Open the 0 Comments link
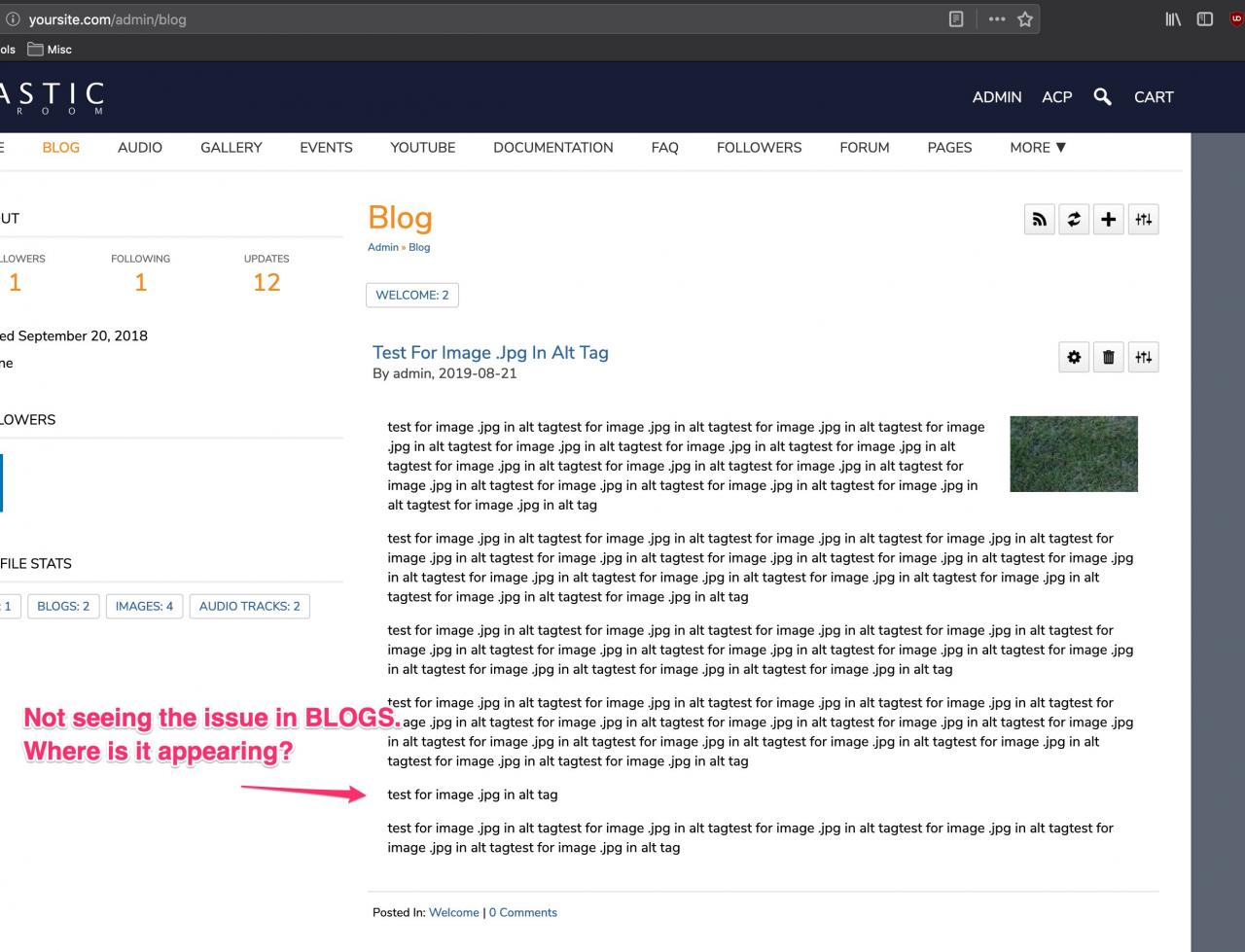 (523, 912)
